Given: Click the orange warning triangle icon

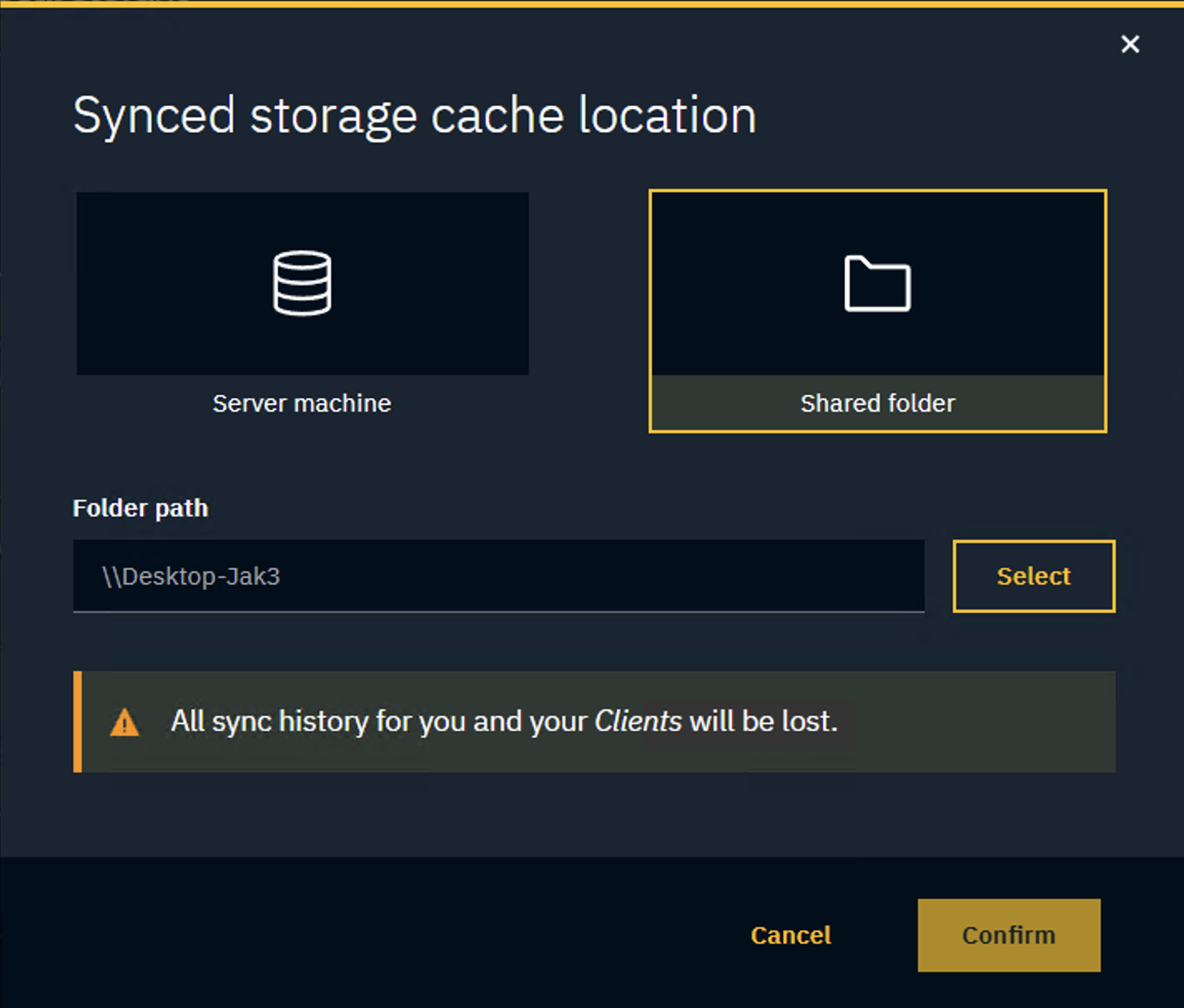Looking at the screenshot, I should [x=125, y=723].
